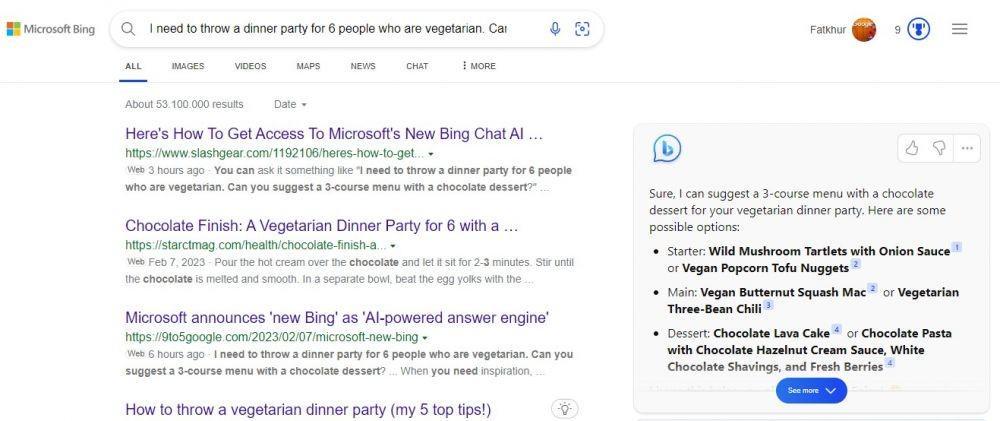Open the MORE tab menu
This screenshot has height=421, width=1000.
pos(478,66)
